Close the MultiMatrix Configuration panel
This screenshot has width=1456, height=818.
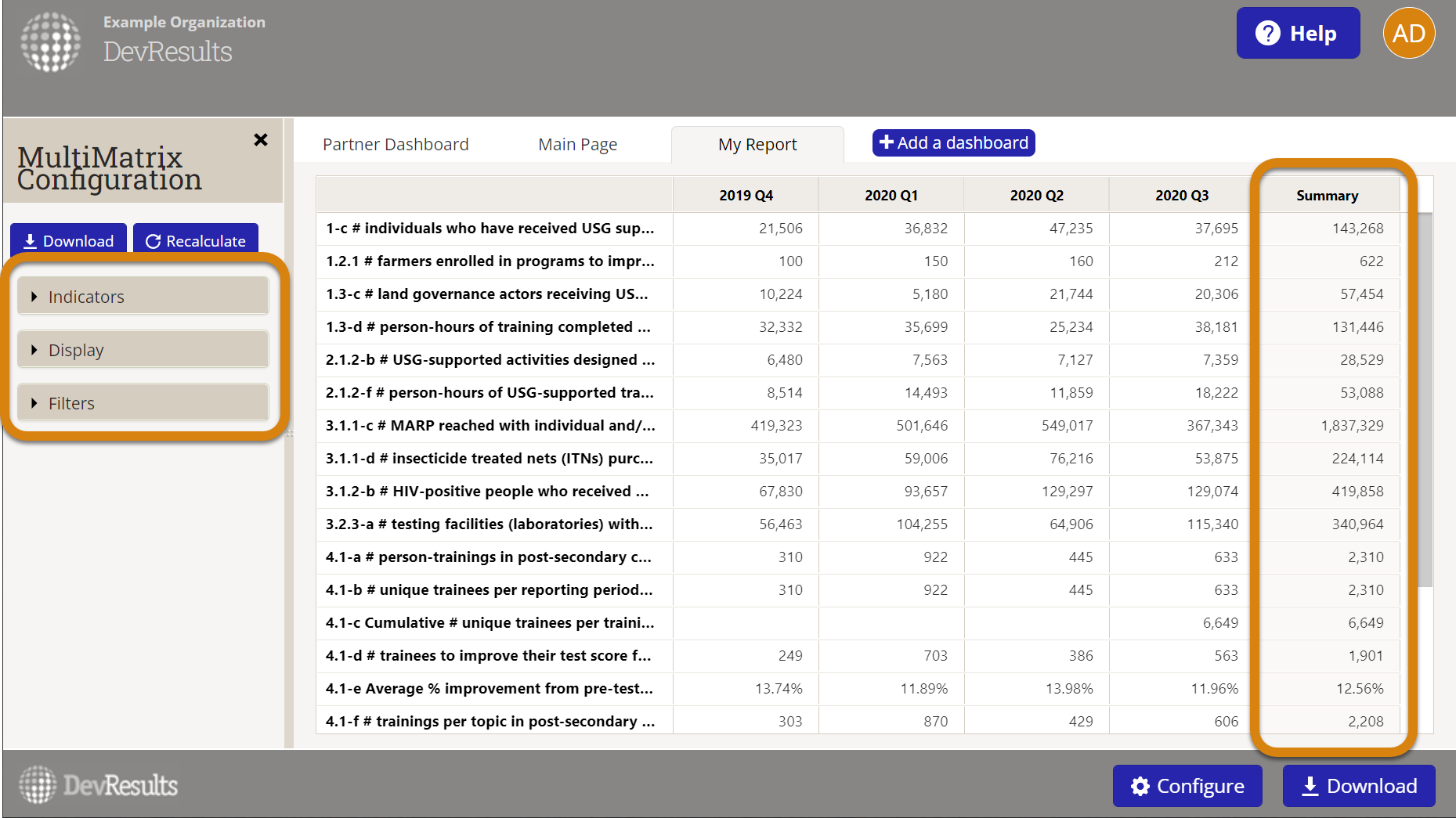click(261, 140)
